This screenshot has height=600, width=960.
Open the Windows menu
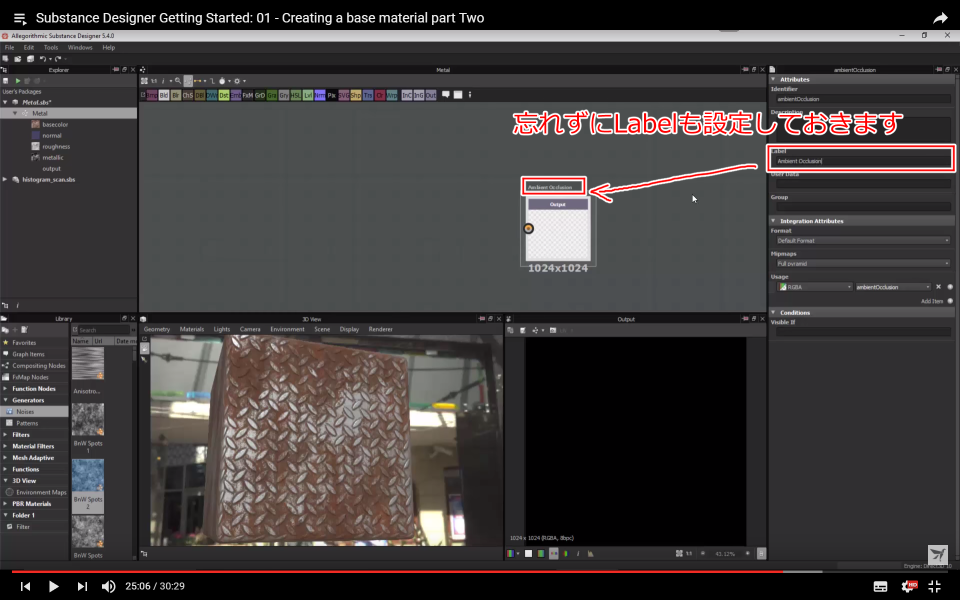pos(80,47)
